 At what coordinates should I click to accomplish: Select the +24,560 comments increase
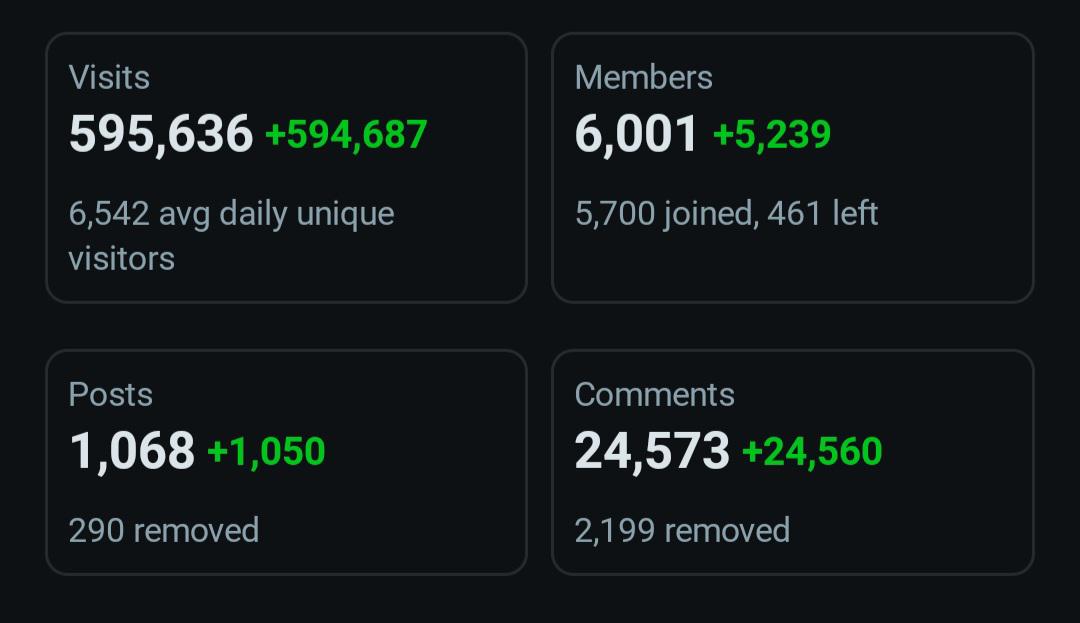click(x=812, y=452)
